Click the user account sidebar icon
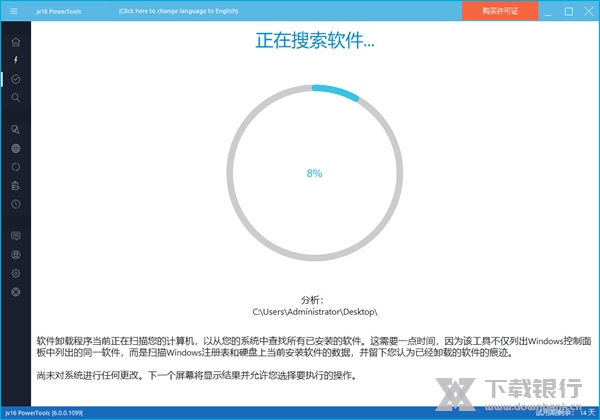 pos(15,254)
